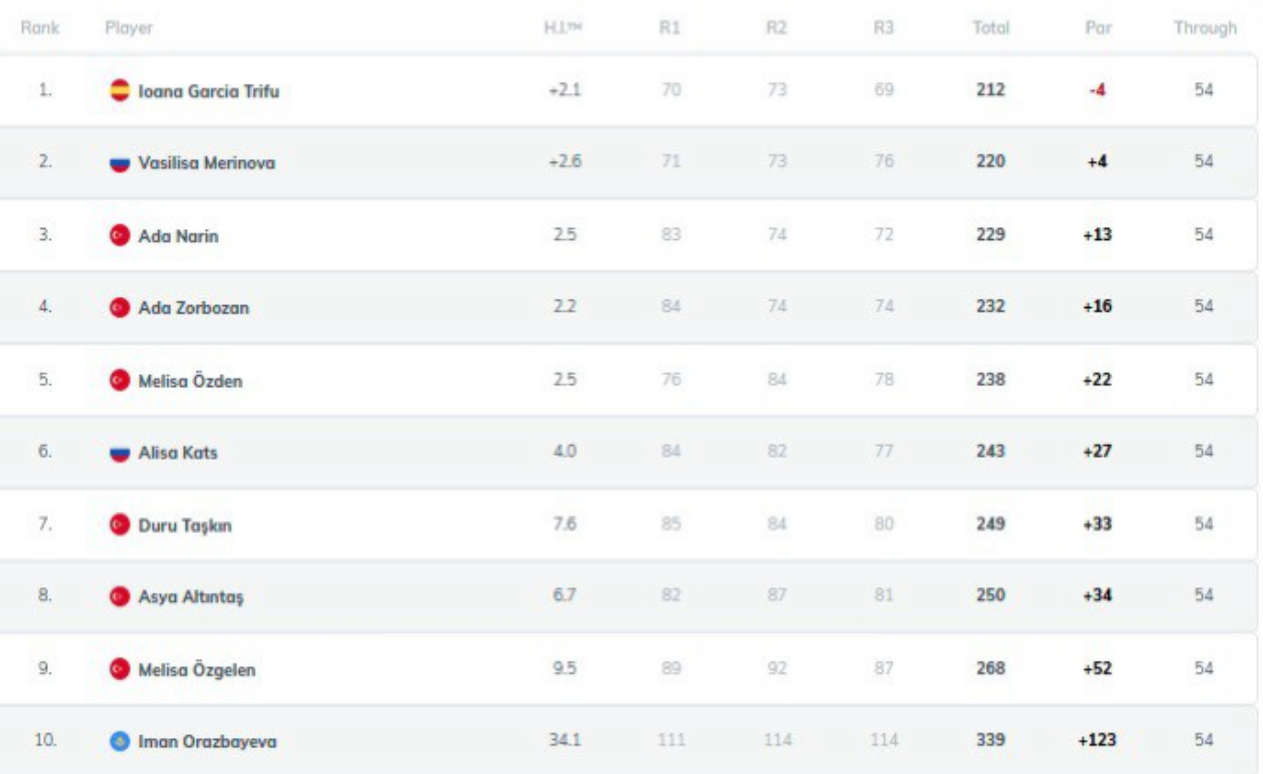Open player Vasilisa Merinova's profile link

[206, 163]
